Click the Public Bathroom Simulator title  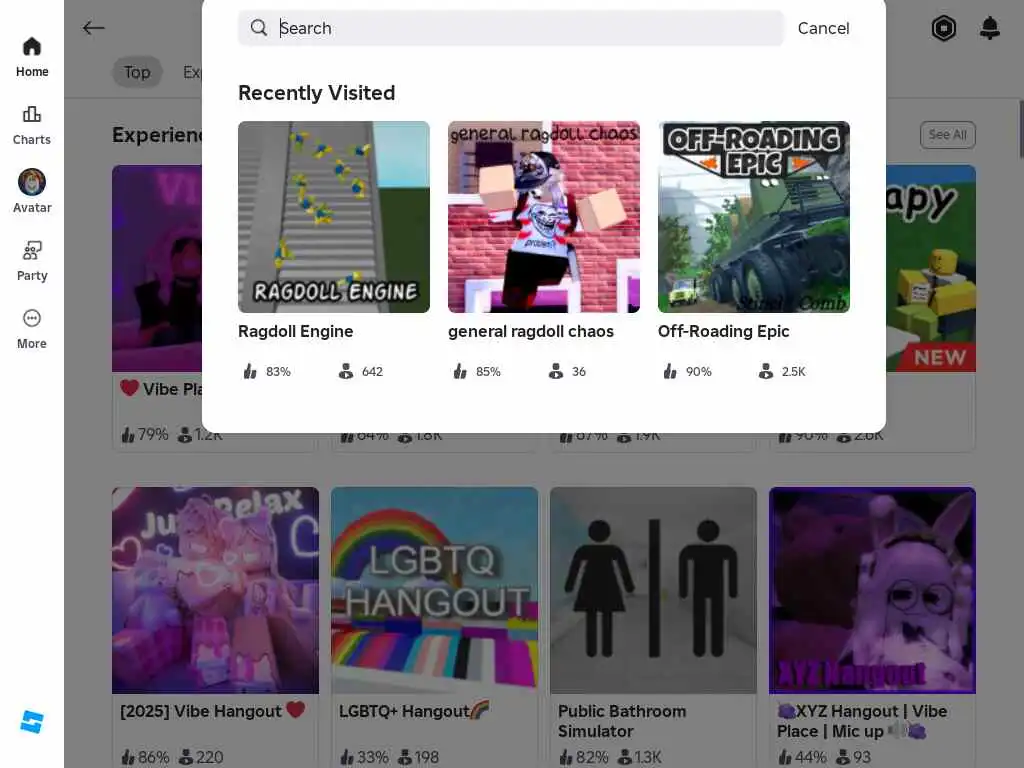[622, 721]
